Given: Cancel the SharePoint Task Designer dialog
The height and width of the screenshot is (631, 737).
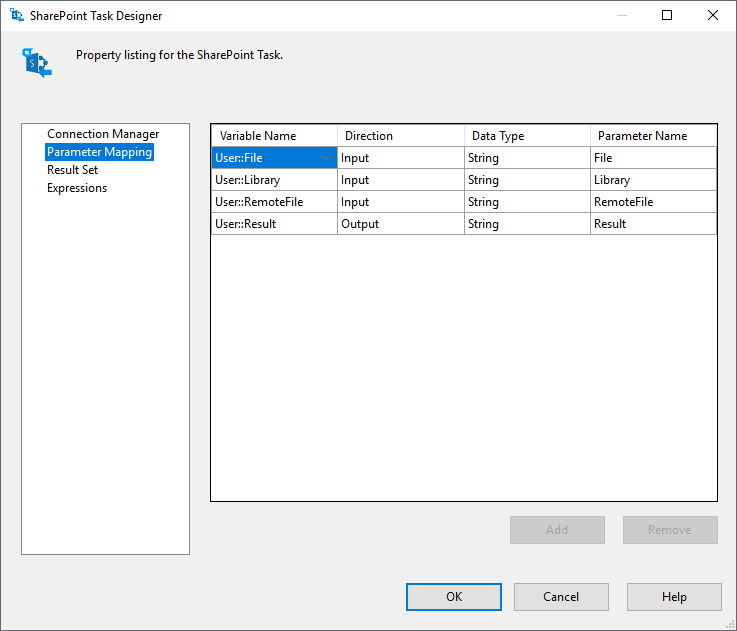Looking at the screenshot, I should (561, 597).
